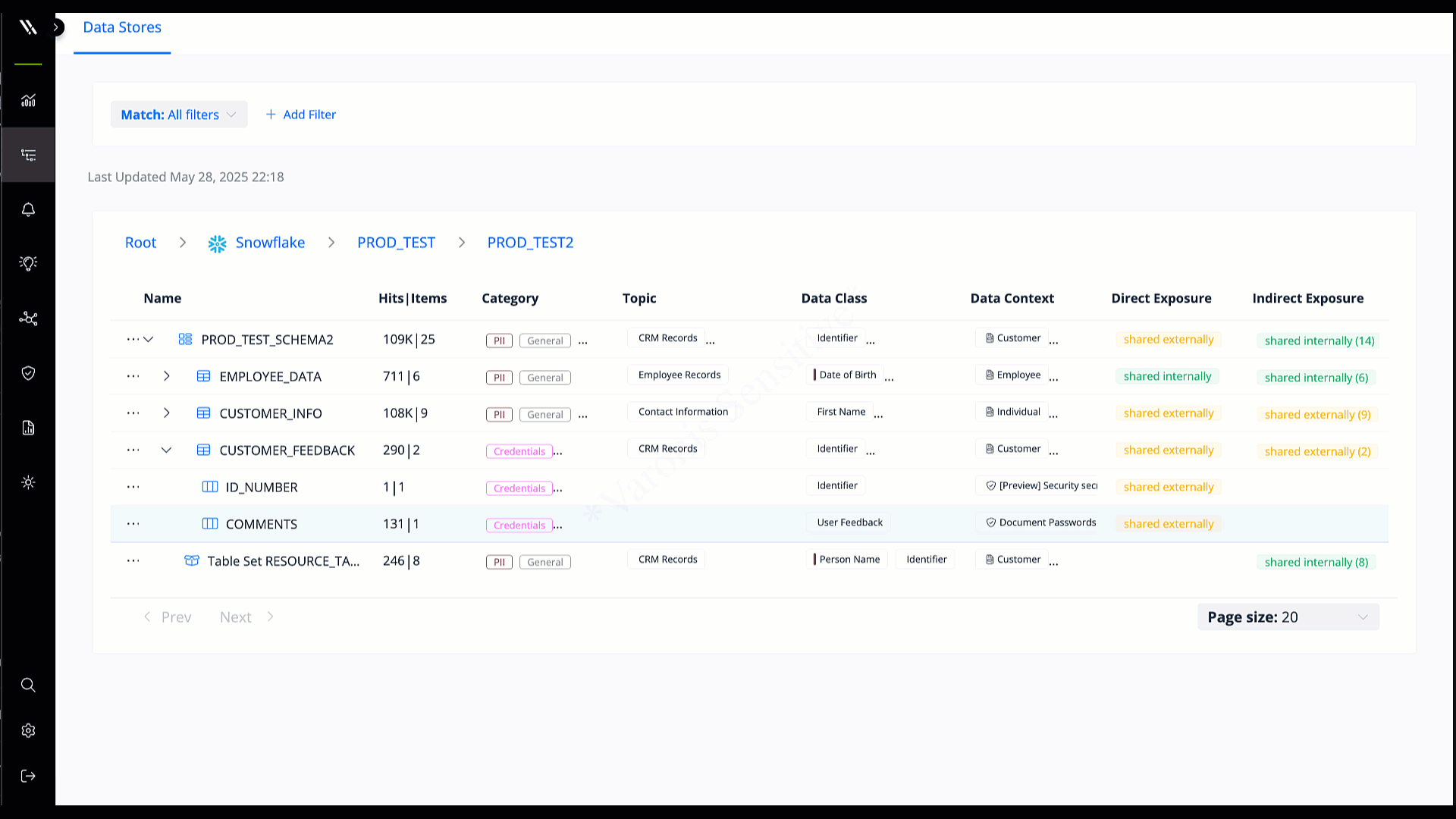Open the Root breadcrumb link
This screenshot has height=819, width=1456.
pyautogui.click(x=140, y=243)
